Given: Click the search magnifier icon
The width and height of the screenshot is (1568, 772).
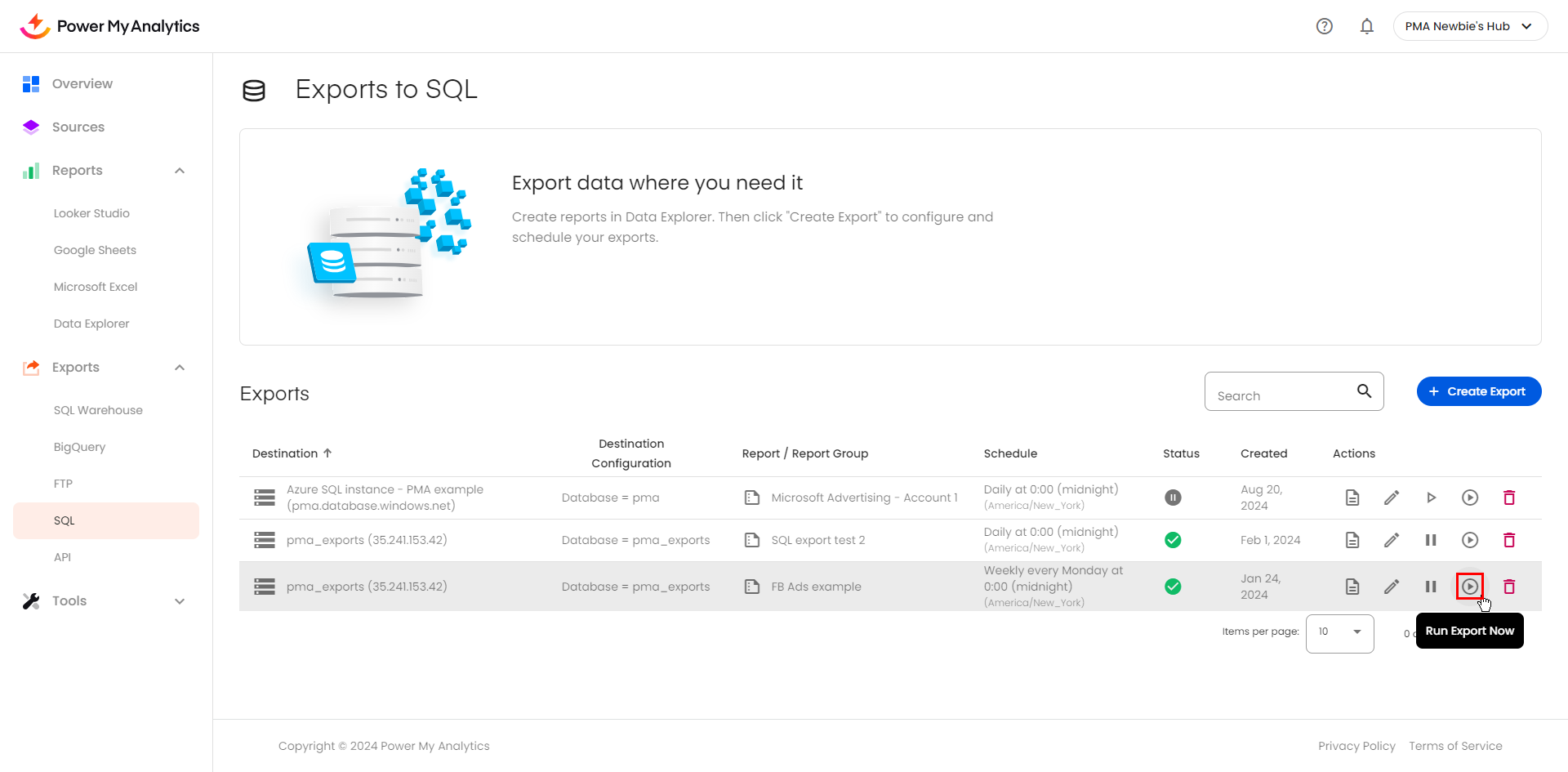Looking at the screenshot, I should [1364, 391].
